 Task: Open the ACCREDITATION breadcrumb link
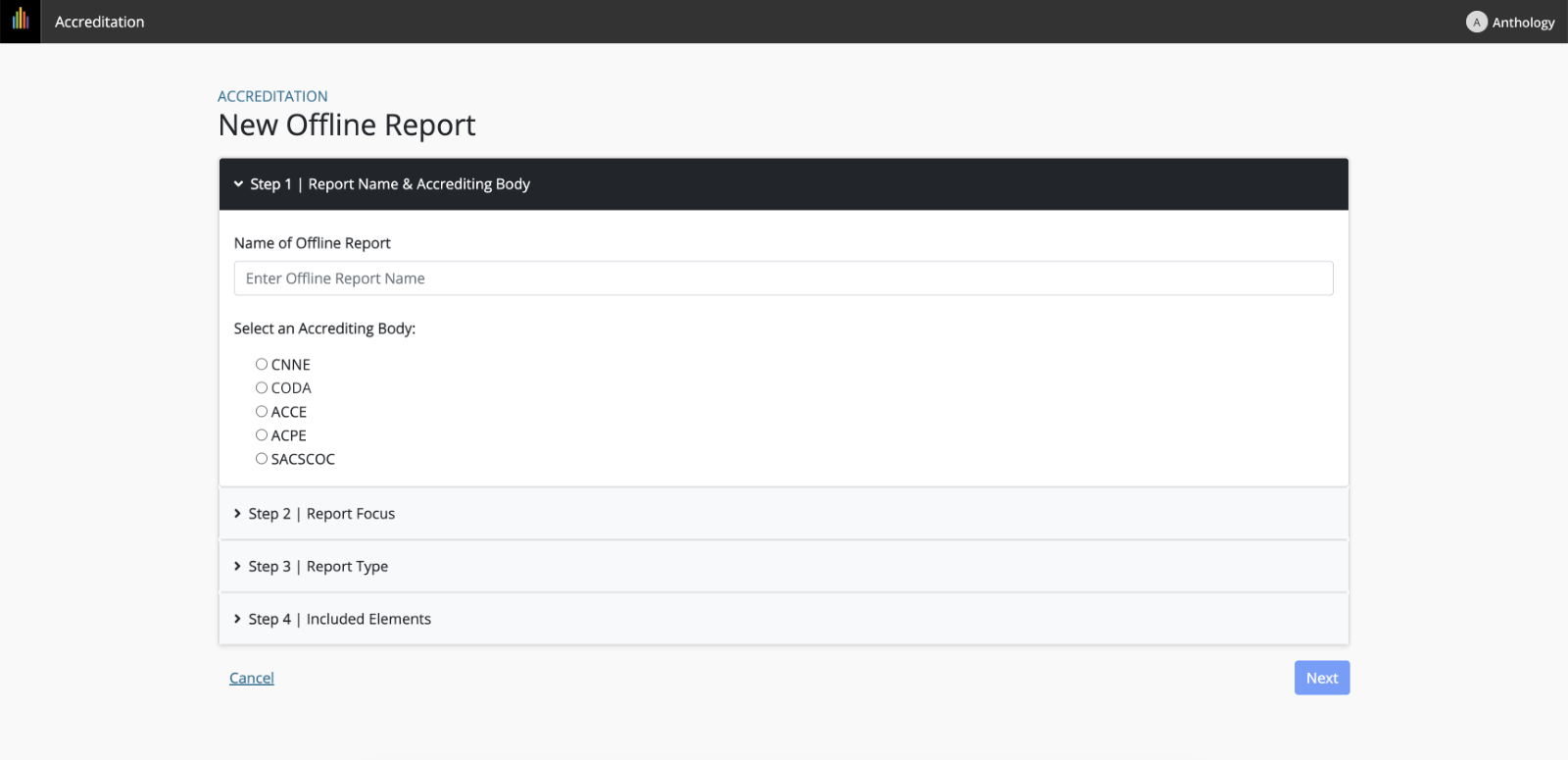click(x=272, y=96)
